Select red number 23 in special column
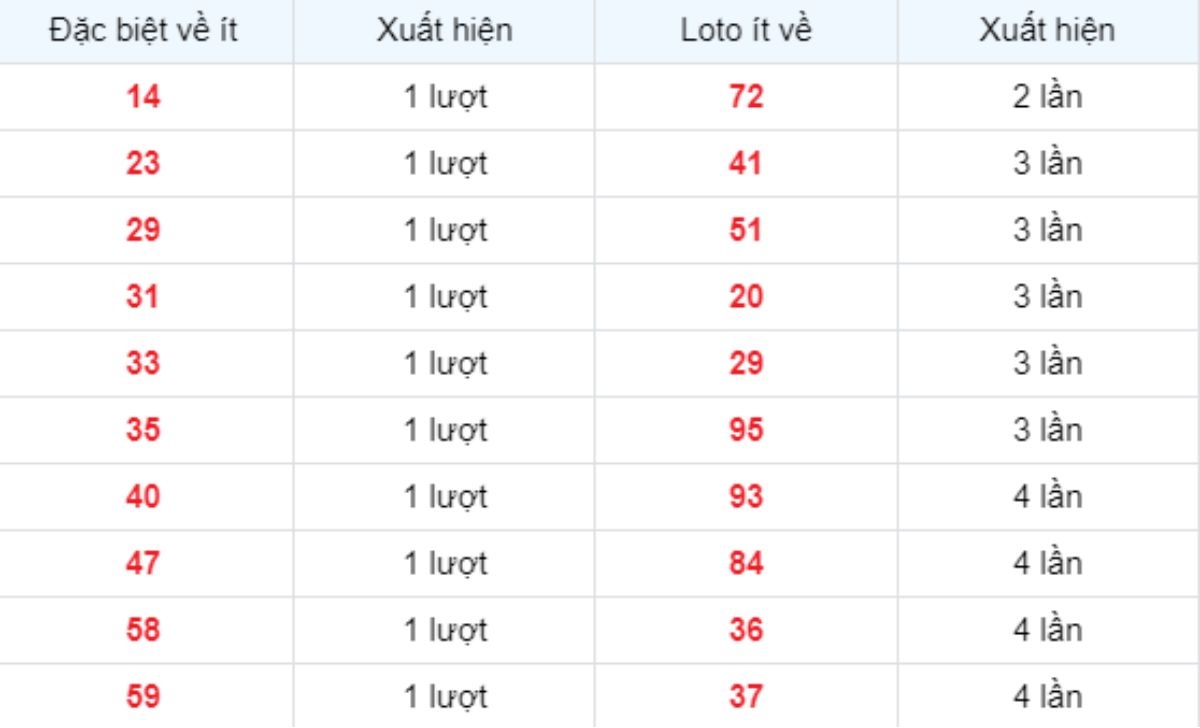Screen dimensions: 1200x728 pyautogui.click(x=143, y=163)
